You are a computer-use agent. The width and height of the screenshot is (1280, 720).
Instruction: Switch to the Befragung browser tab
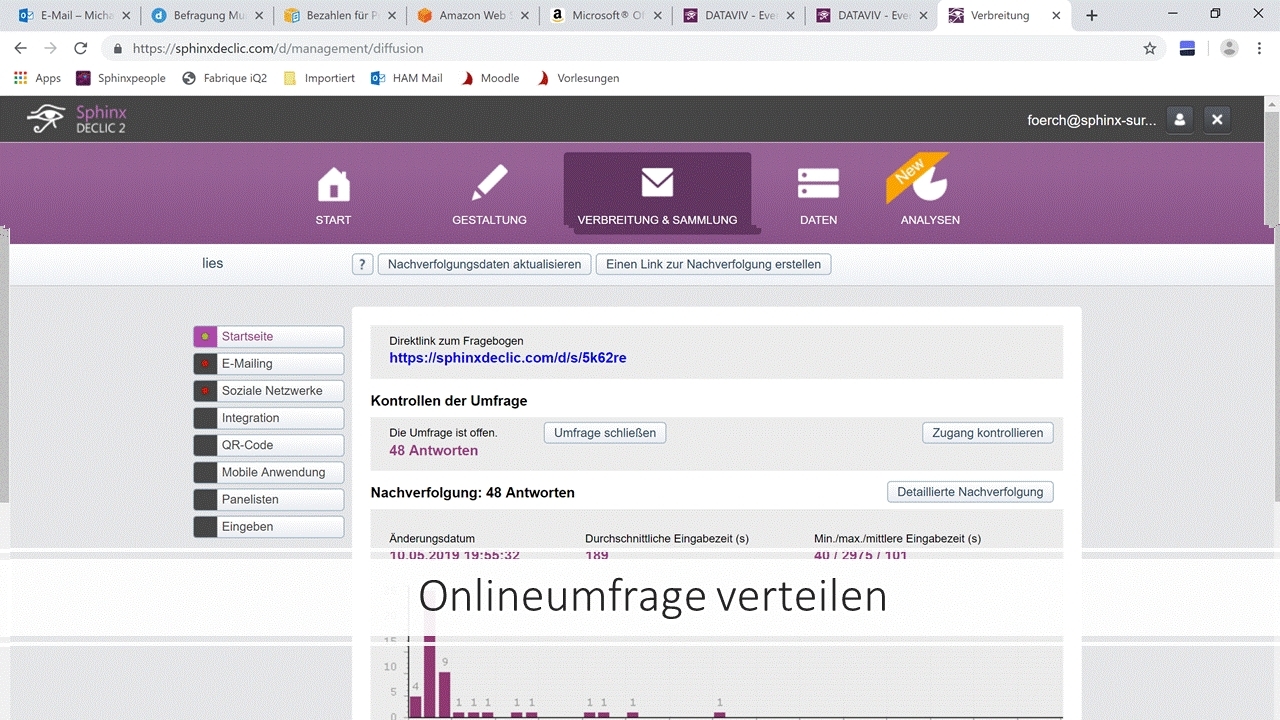(206, 15)
